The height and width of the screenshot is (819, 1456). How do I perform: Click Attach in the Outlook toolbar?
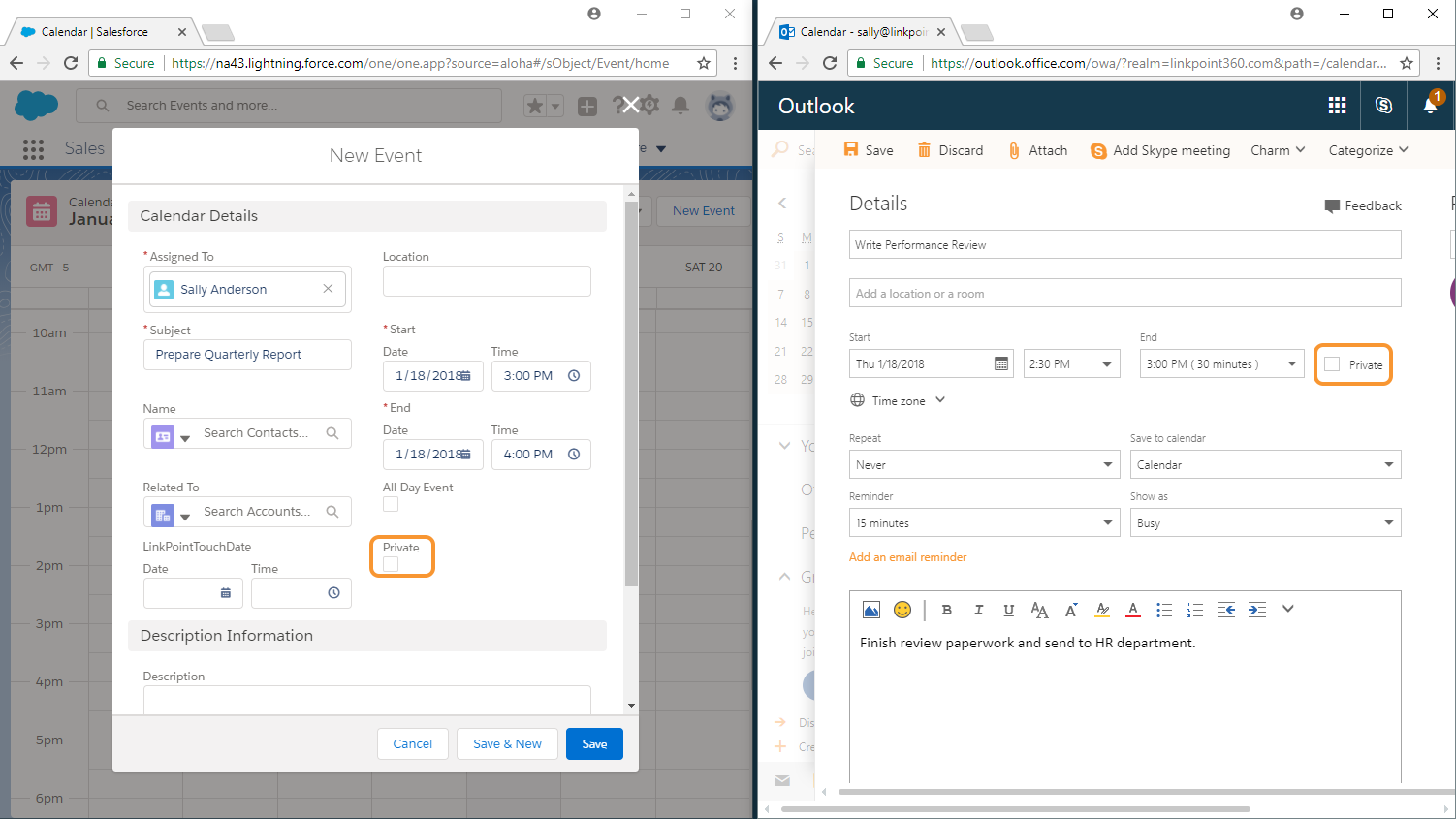coord(1037,150)
